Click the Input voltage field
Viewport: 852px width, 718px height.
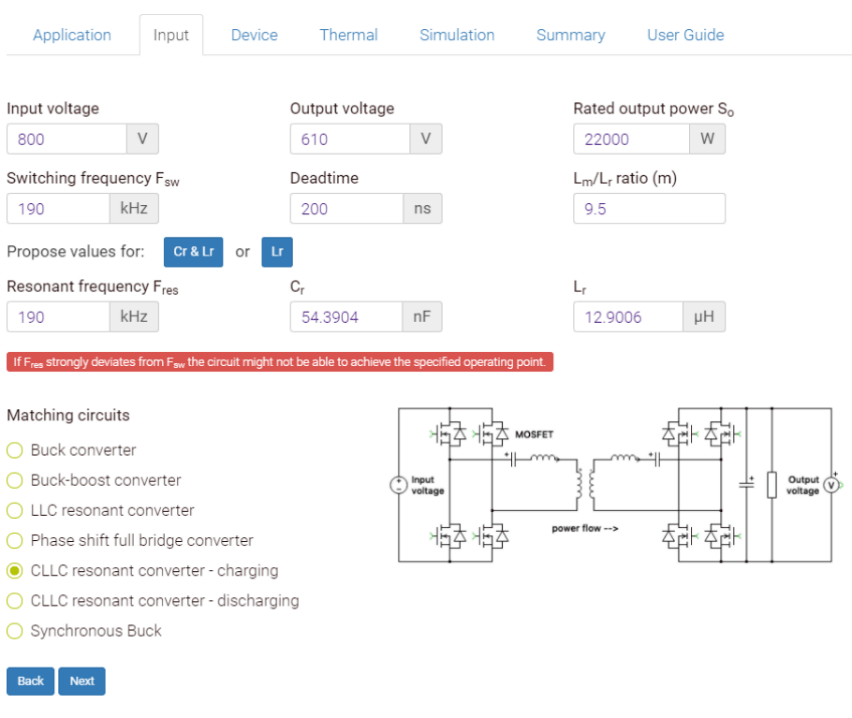click(x=60, y=138)
